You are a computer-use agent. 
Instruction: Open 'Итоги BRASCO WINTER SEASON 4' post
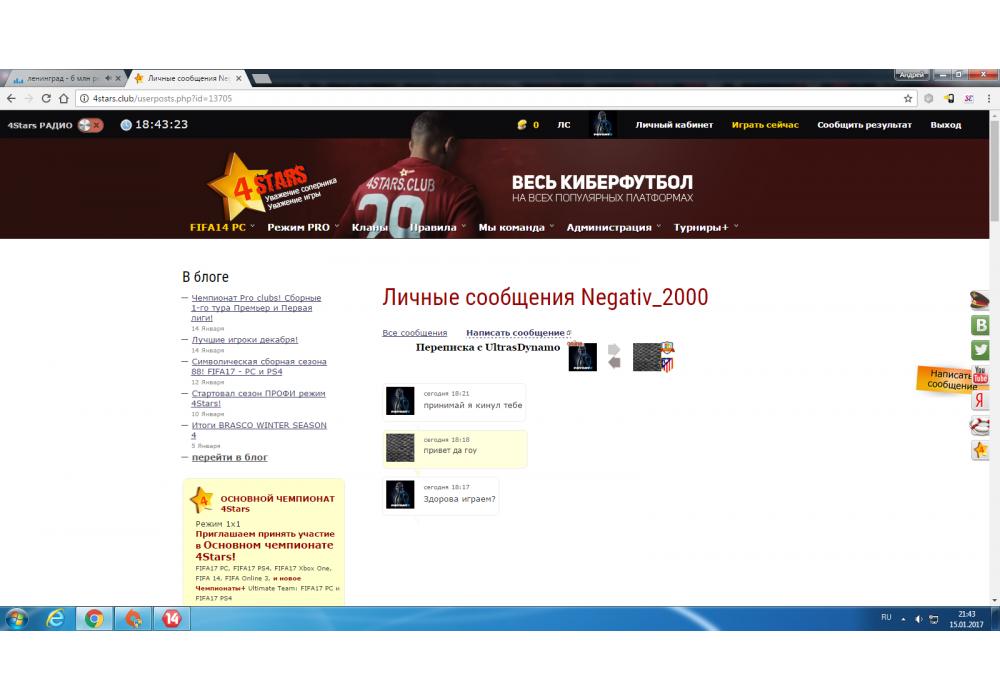click(259, 430)
